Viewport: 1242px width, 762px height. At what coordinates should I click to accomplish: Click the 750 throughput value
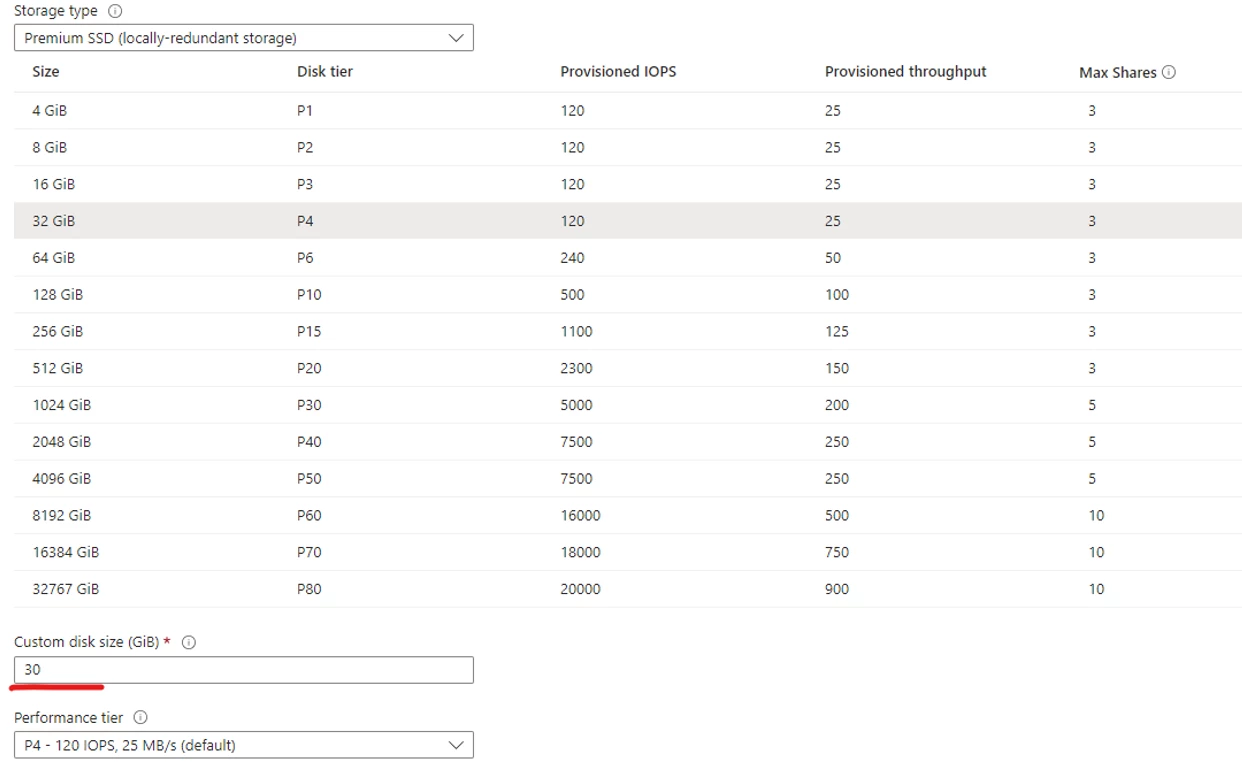[x=837, y=552]
